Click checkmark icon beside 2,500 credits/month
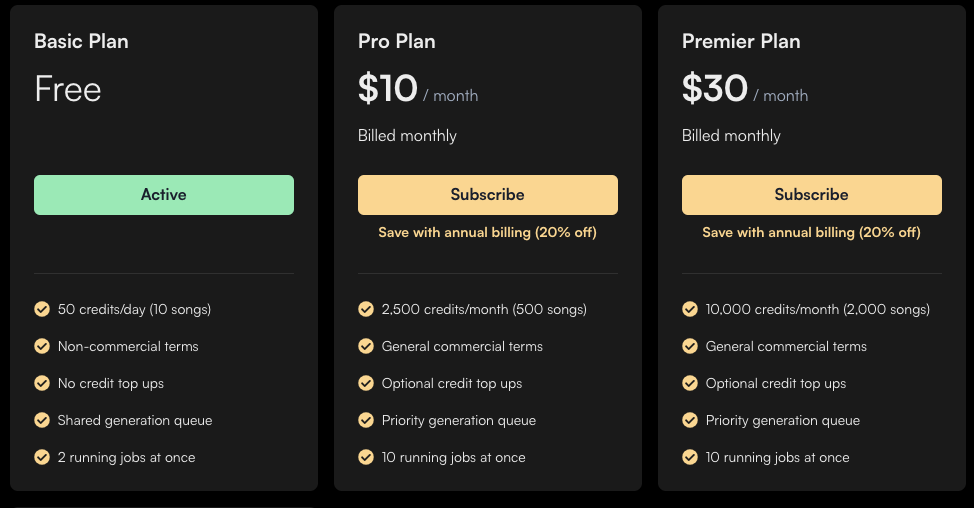The width and height of the screenshot is (974, 508). (x=366, y=309)
